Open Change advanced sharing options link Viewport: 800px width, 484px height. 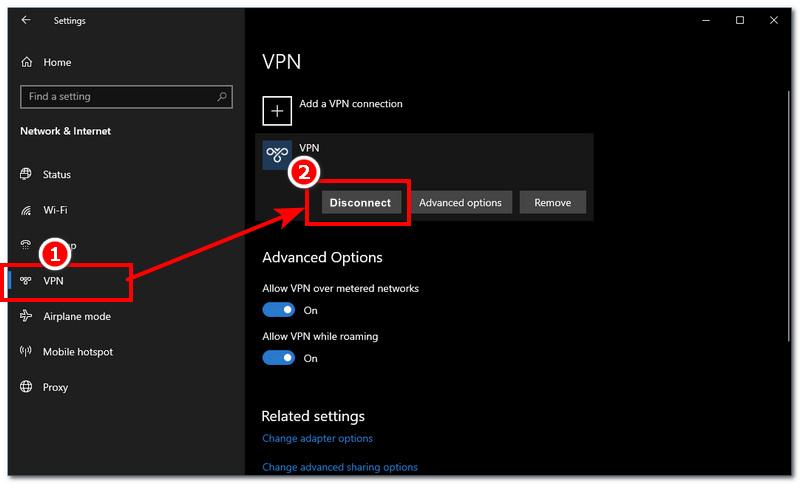coord(339,467)
